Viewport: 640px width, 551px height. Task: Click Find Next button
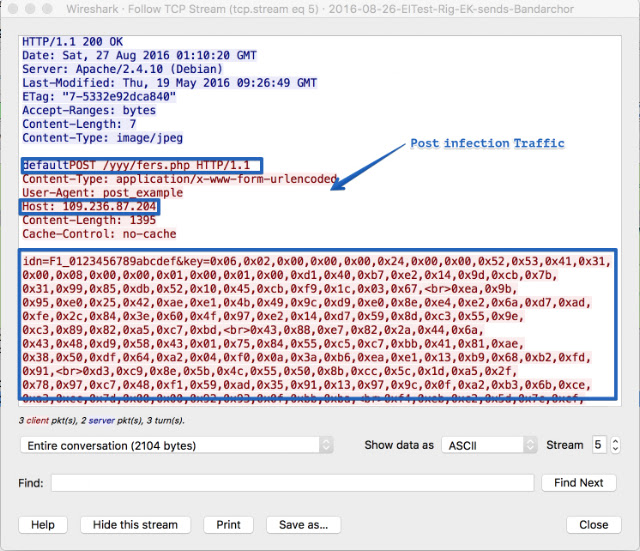coord(579,483)
